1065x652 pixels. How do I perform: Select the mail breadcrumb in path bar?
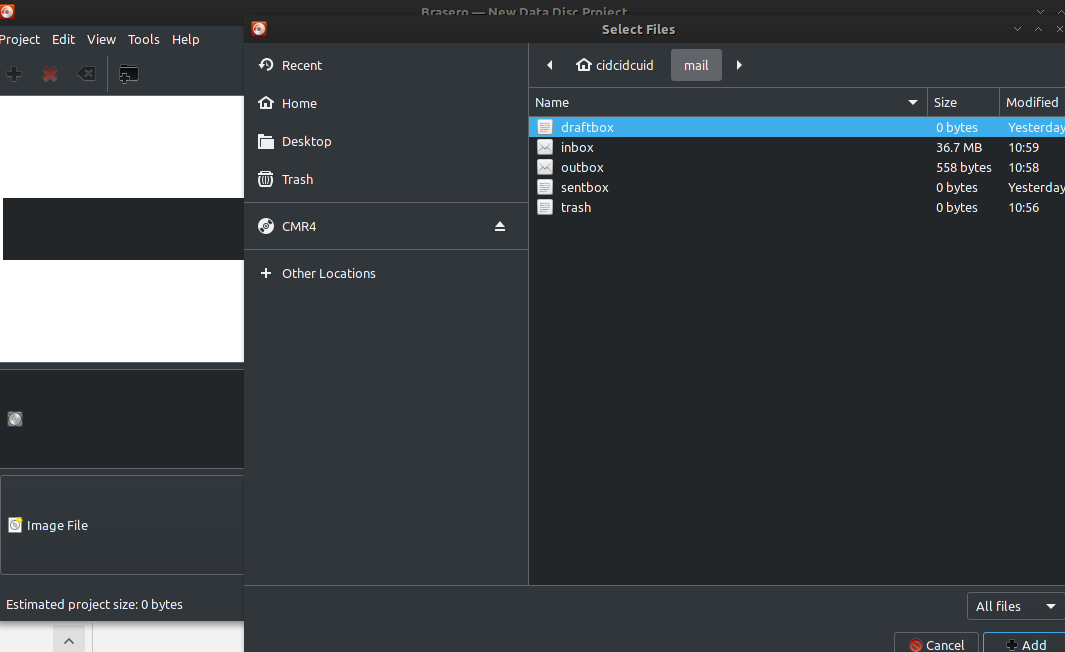(x=696, y=65)
